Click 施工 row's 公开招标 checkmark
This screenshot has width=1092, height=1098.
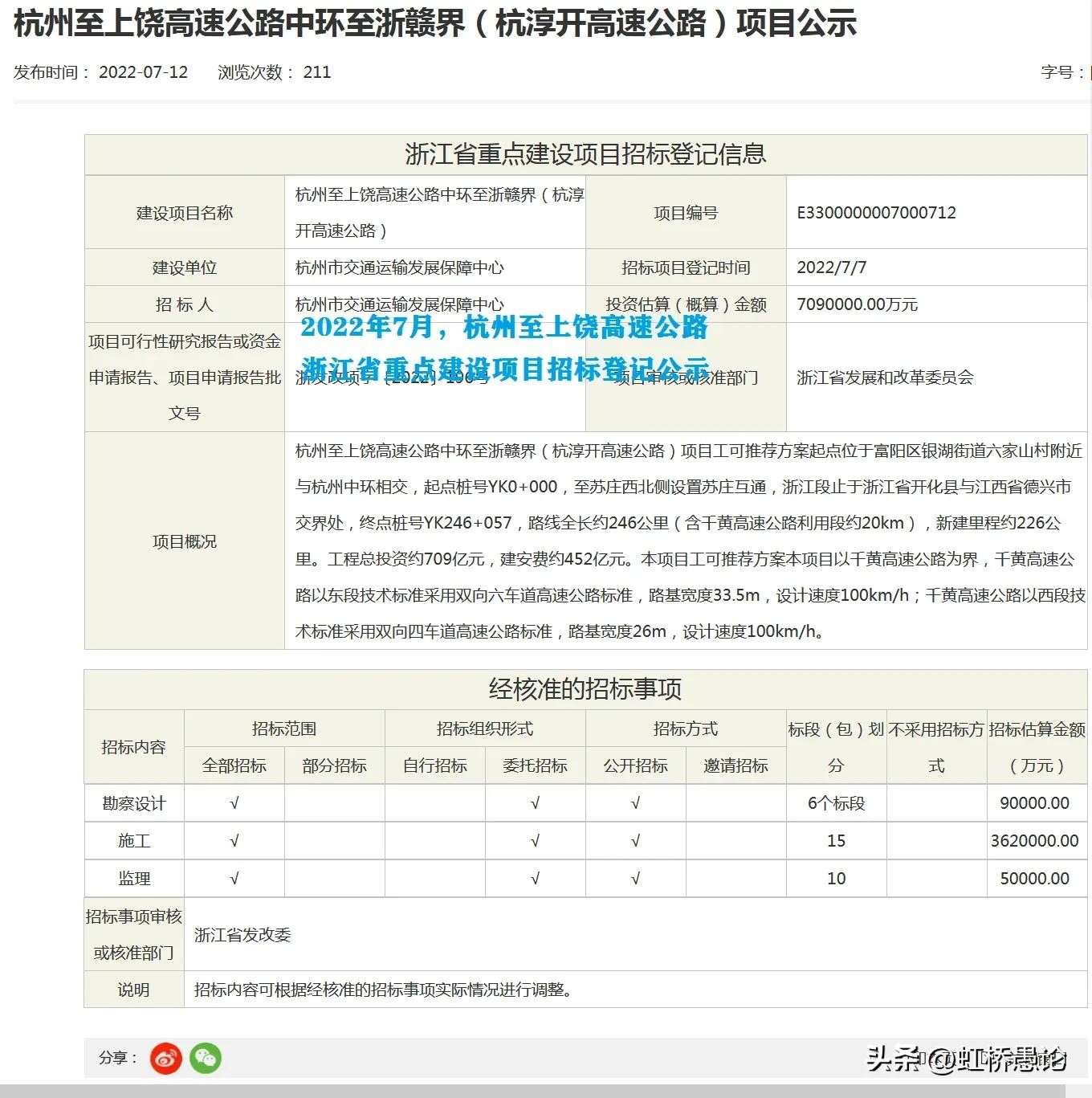click(636, 841)
